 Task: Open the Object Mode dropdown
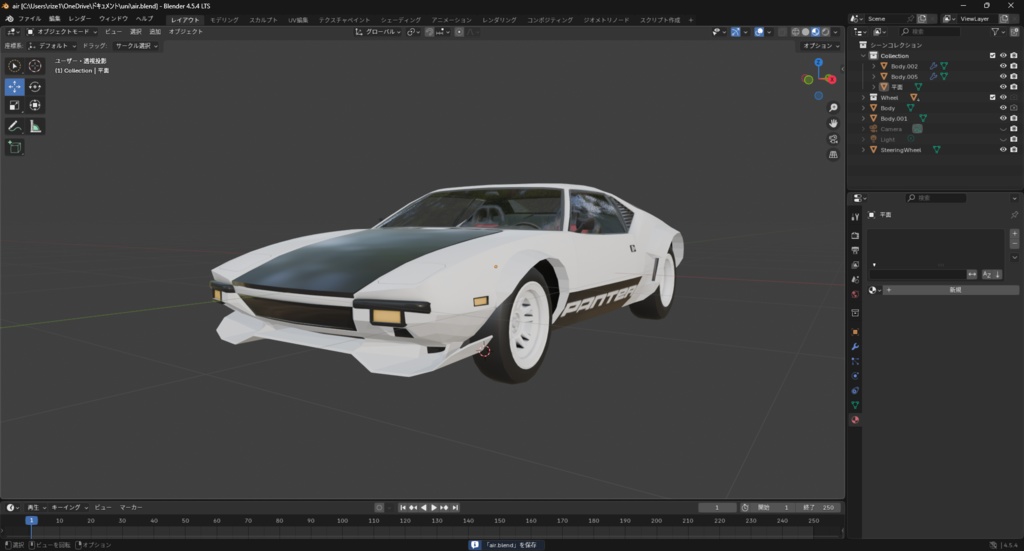click(62, 31)
